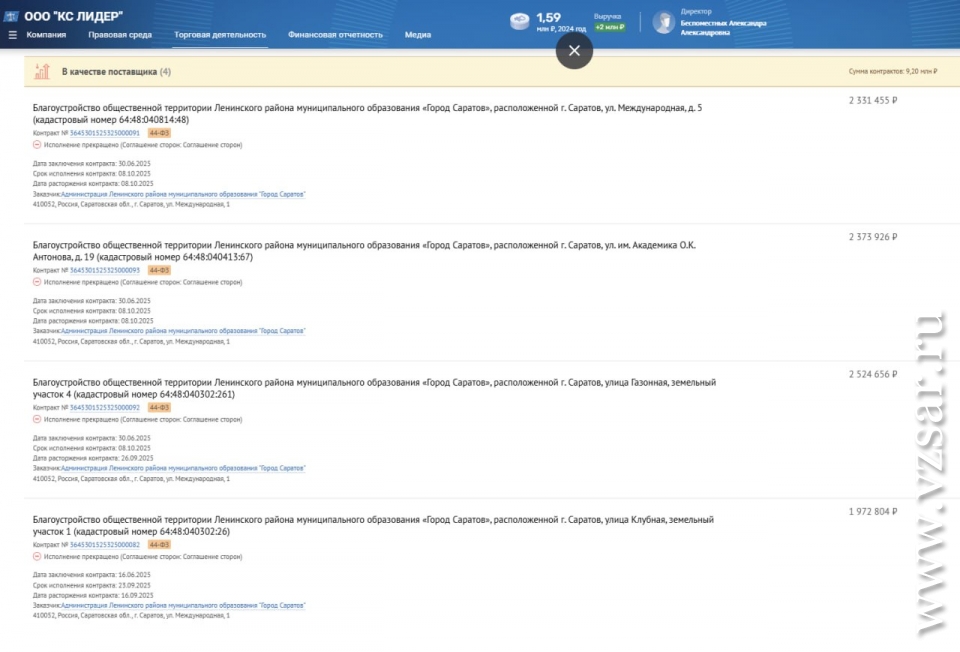Image resolution: width=960 pixels, height=652 pixels.
Task: Select the Торговая деятельность tab
Action: point(220,35)
